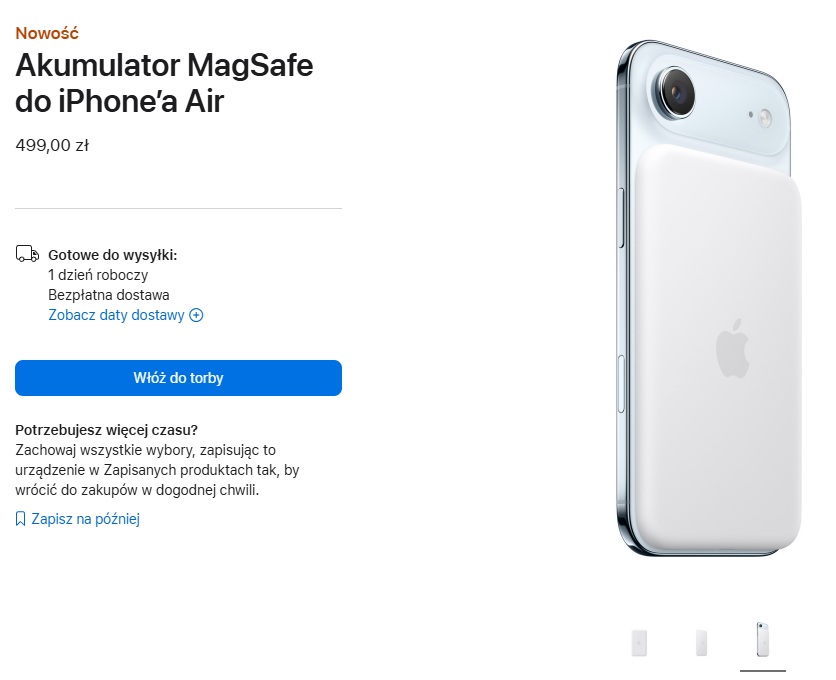Click the Akumulator MagSafe product title
The image size is (836, 680).
(164, 83)
